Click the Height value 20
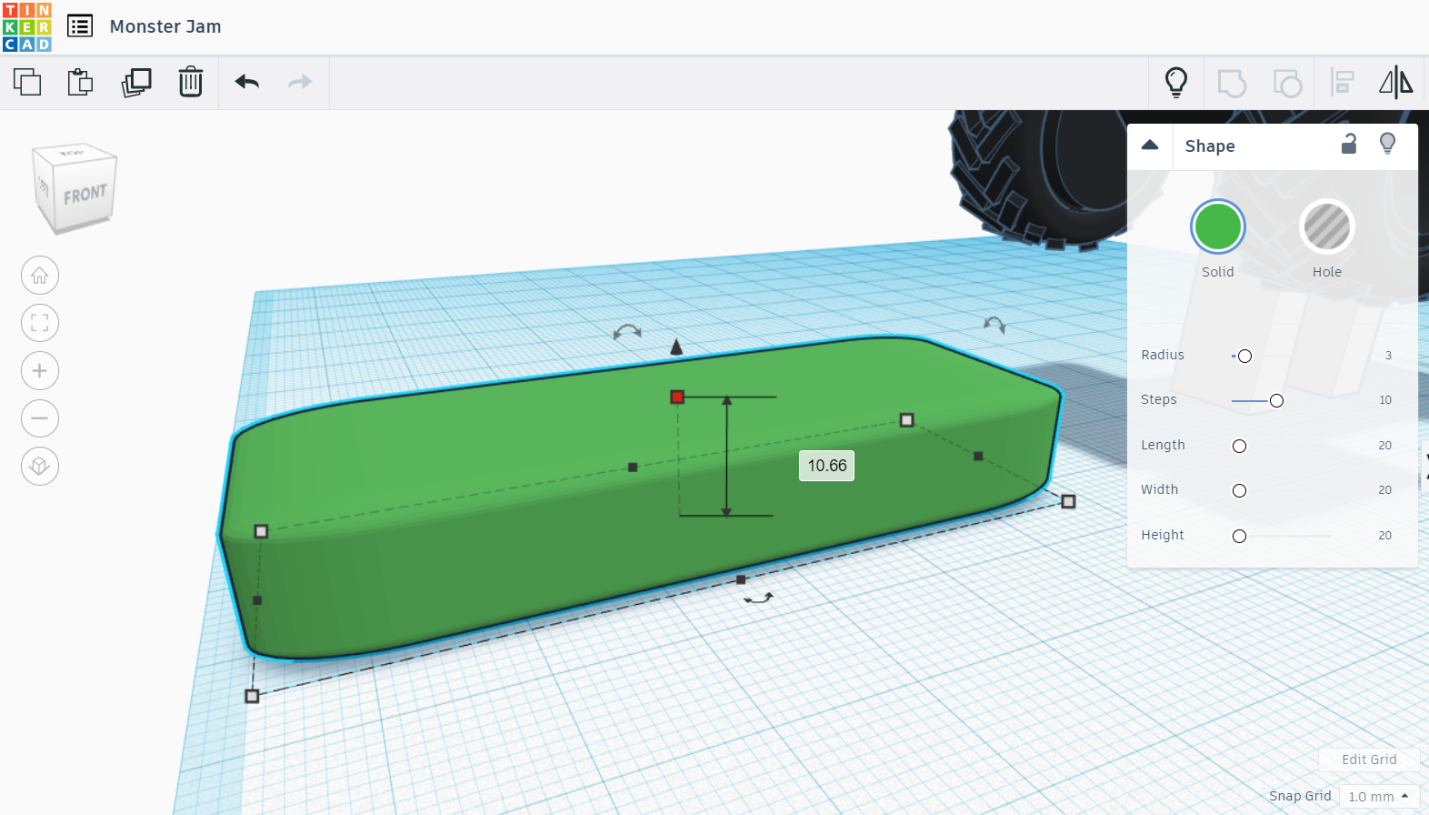This screenshot has height=815, width=1429. [x=1385, y=535]
